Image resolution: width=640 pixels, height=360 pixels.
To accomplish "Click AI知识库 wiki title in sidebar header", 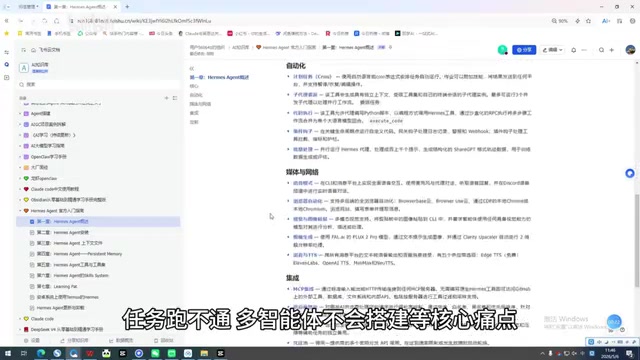I will coord(40,65).
